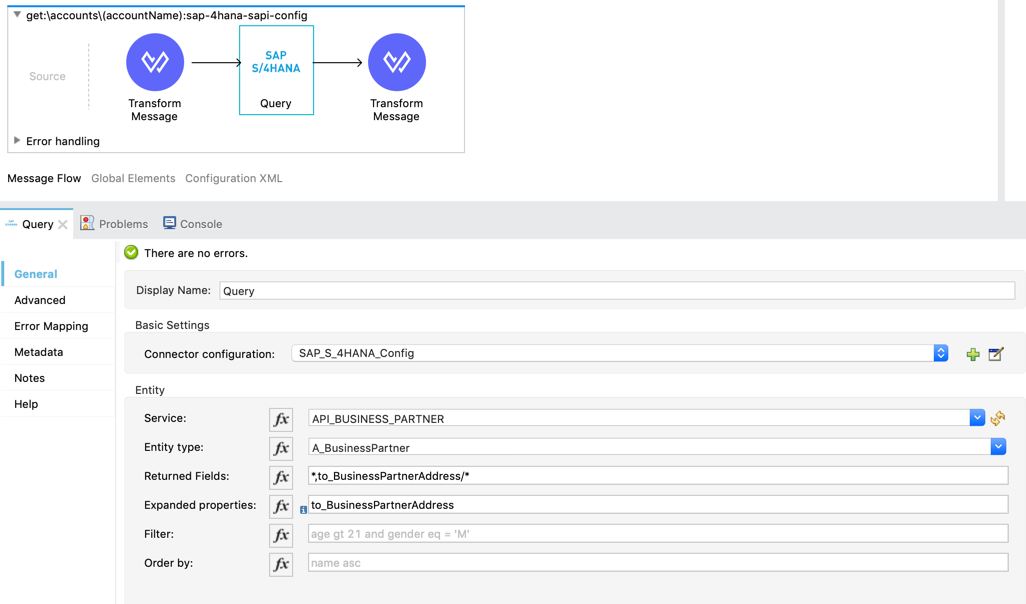The height and width of the screenshot is (604, 1026).
Task: Switch to Message Flow view
Action: coord(44,178)
